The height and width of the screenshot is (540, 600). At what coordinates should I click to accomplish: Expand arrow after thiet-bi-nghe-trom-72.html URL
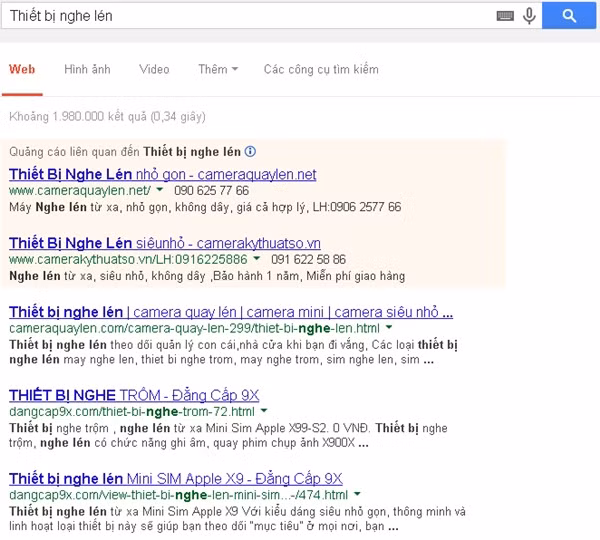click(264, 411)
